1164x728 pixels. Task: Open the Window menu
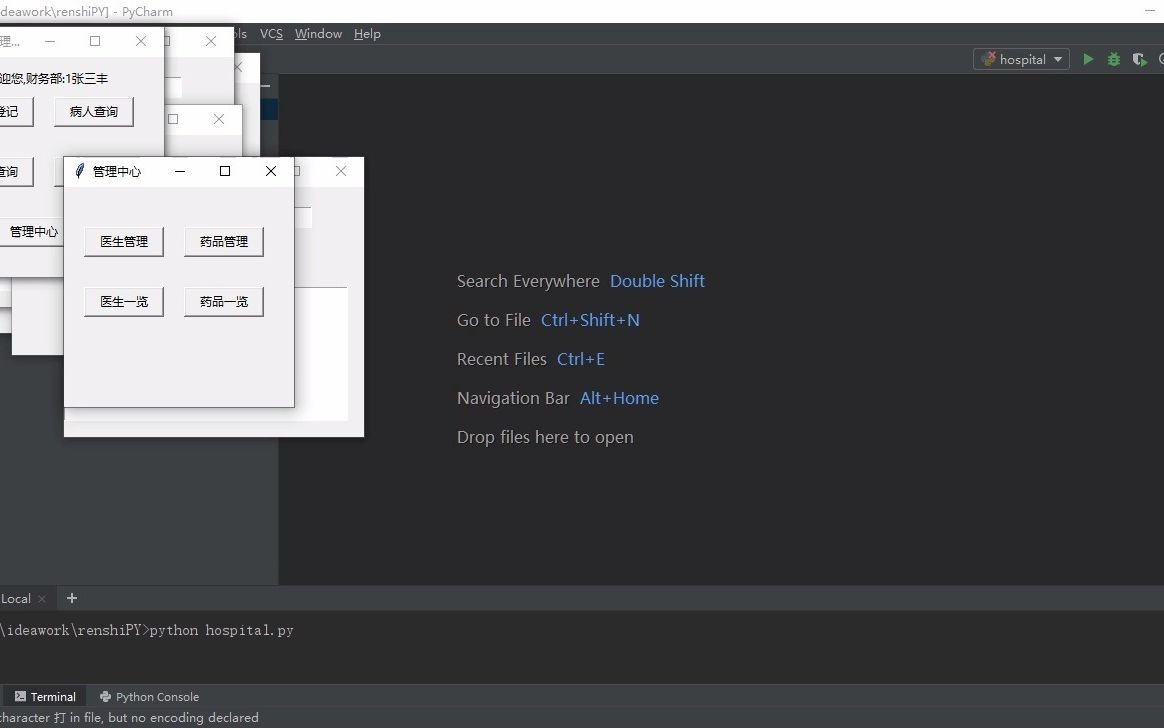tap(317, 33)
